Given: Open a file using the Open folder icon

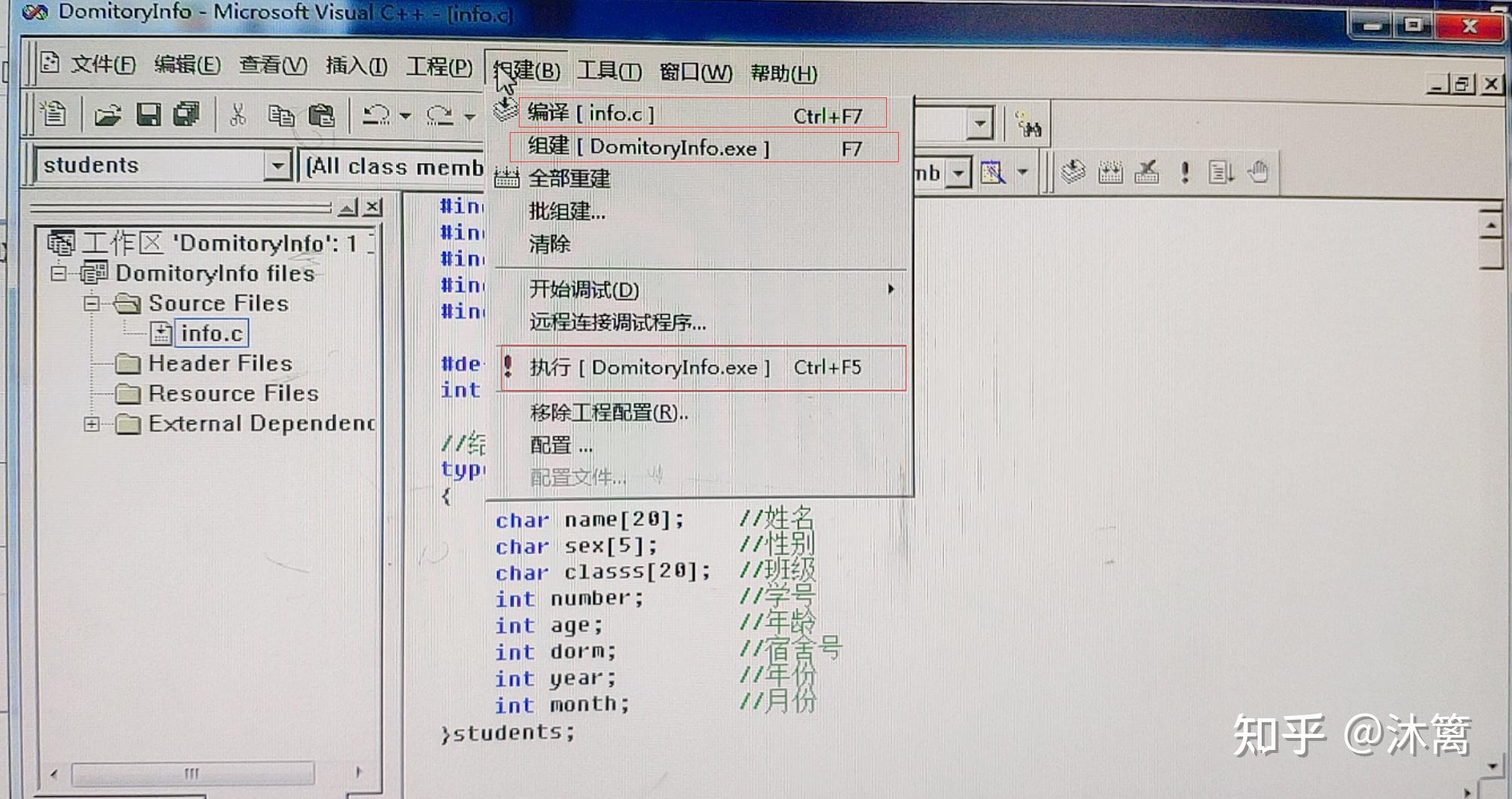Looking at the screenshot, I should pyautogui.click(x=107, y=115).
